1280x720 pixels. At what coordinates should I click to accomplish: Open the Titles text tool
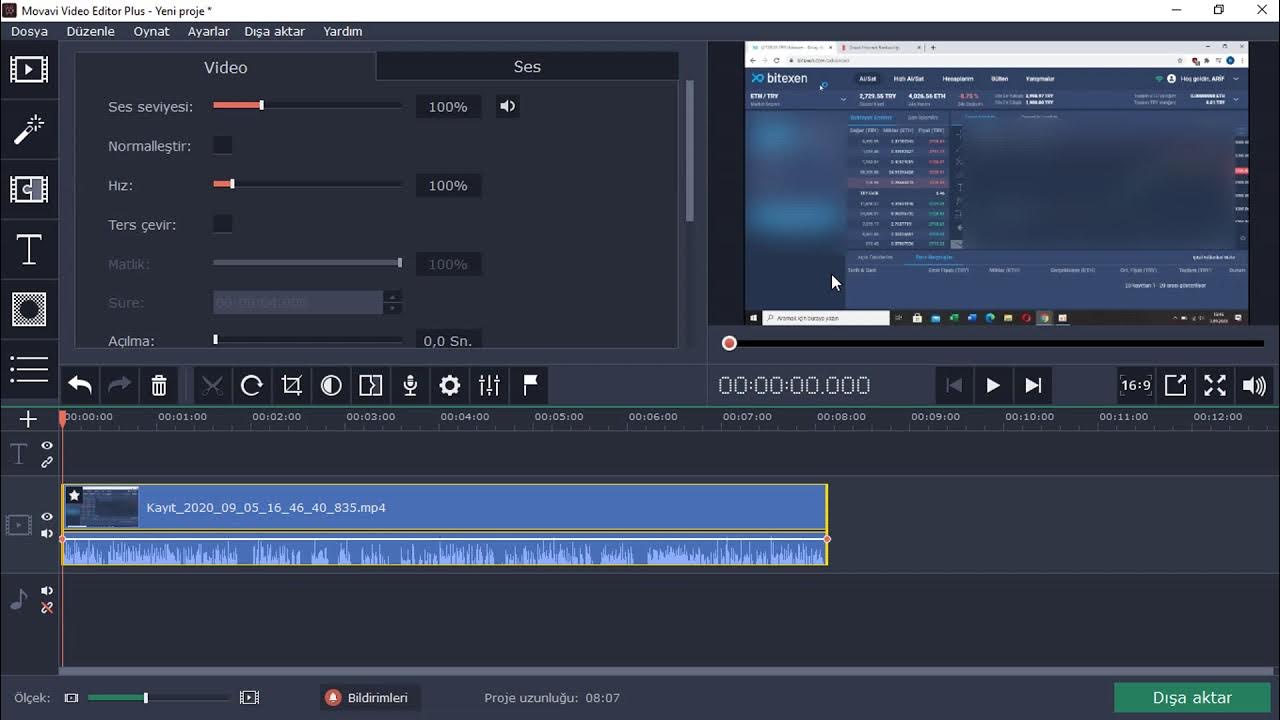[x=29, y=249]
